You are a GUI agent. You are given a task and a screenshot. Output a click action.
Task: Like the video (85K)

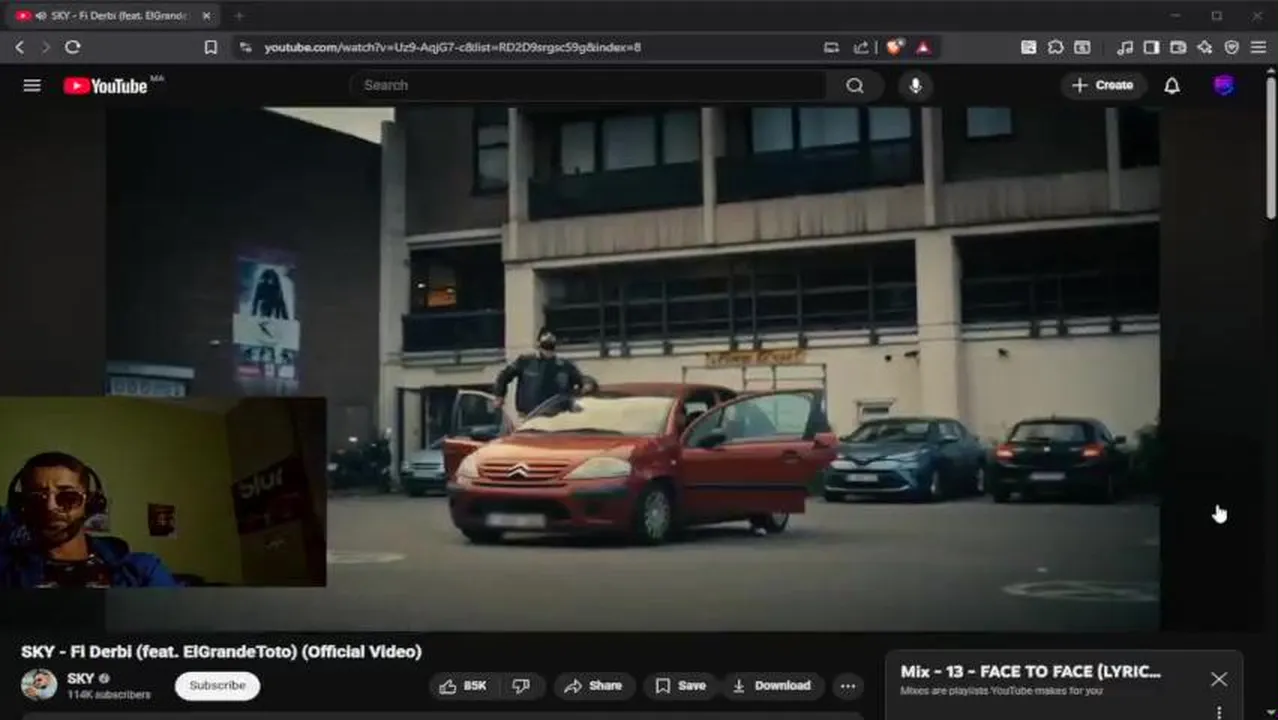click(463, 686)
